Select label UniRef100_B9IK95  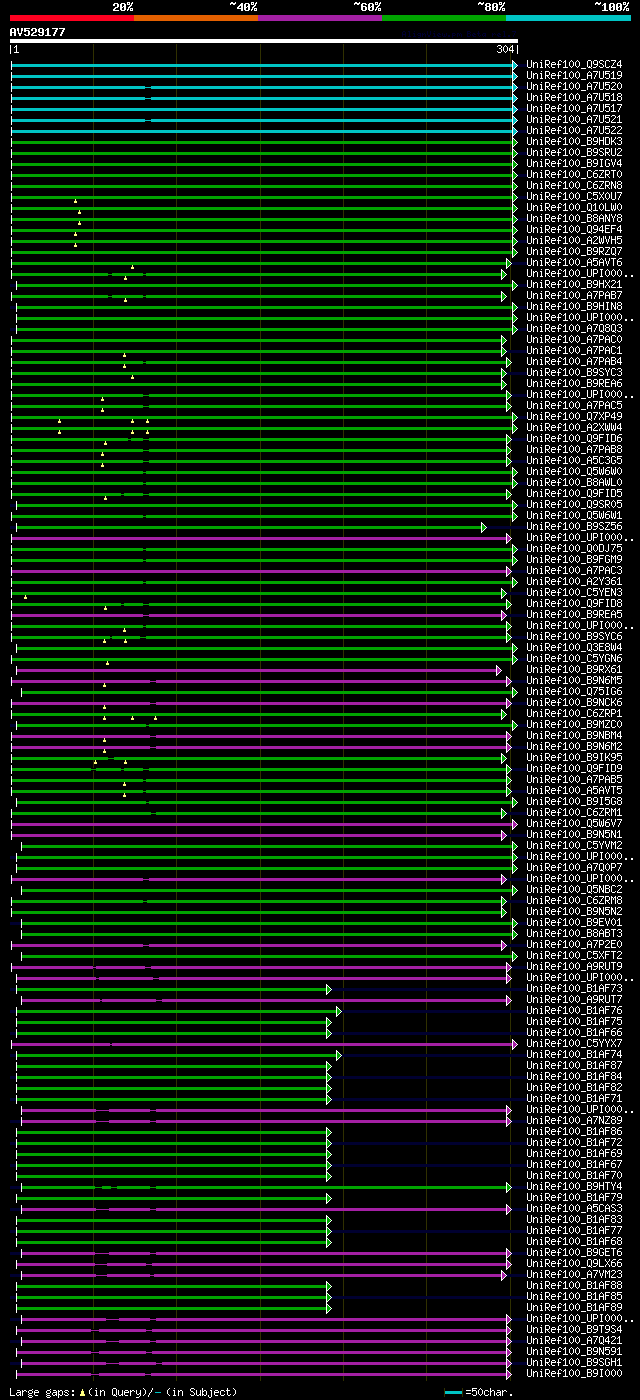pos(574,757)
